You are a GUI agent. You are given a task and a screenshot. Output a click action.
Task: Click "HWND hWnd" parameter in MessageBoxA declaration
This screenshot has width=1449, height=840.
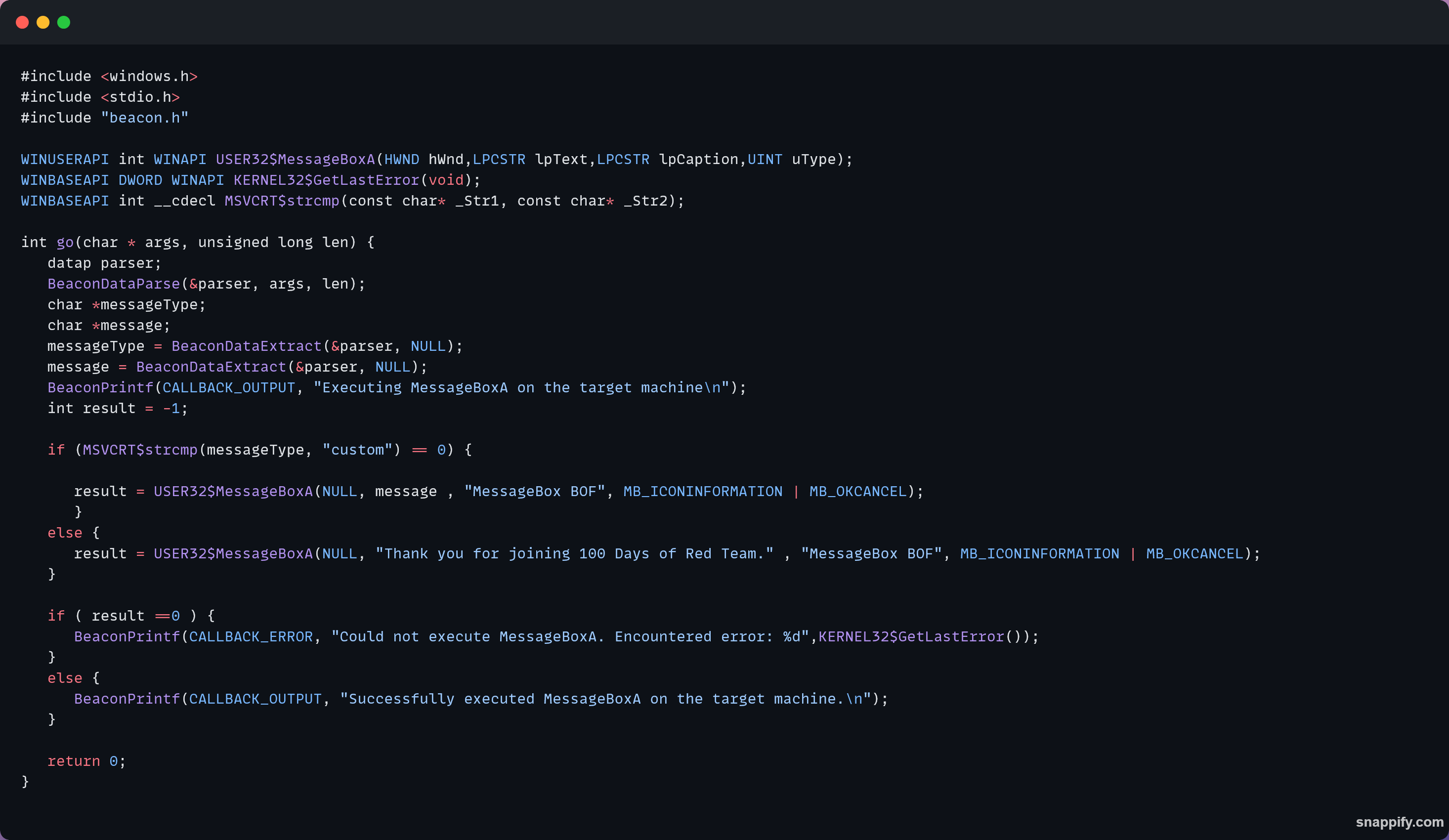(x=424, y=159)
